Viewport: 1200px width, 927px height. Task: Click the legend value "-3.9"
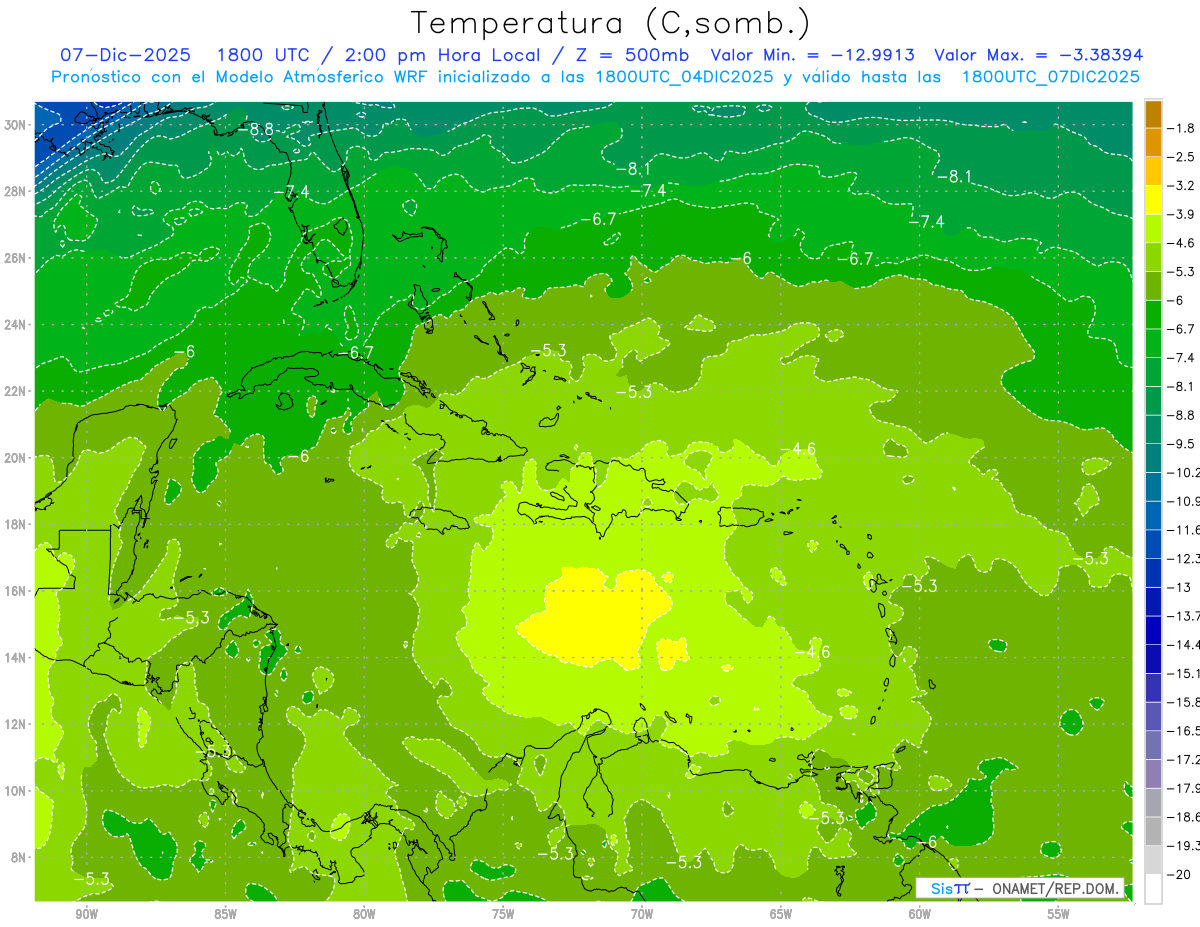pyautogui.click(x=1183, y=214)
